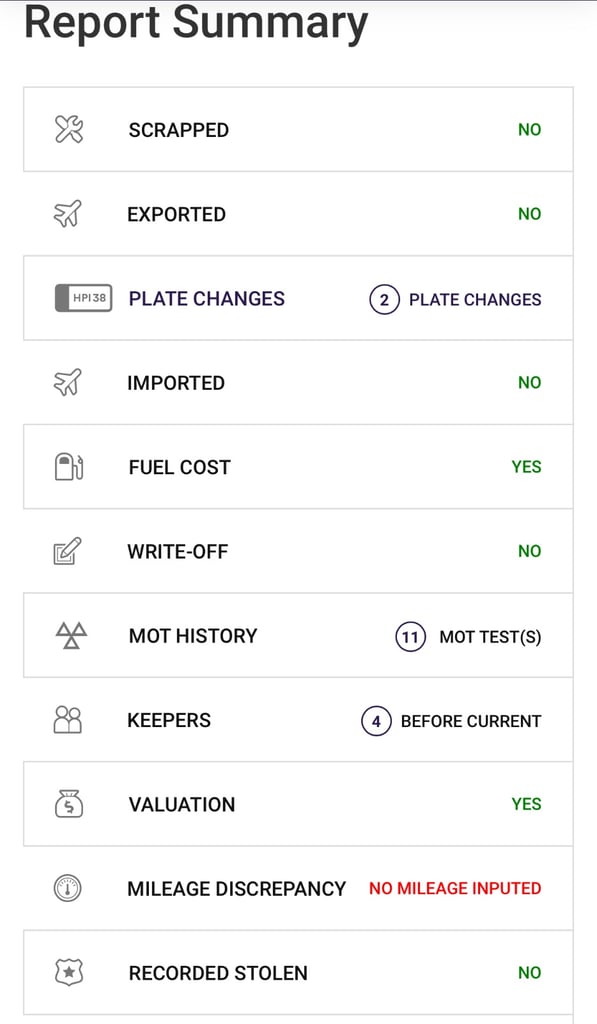The width and height of the screenshot is (597, 1024).
Task: Click the Write-Off pencil icon
Action: [67, 551]
